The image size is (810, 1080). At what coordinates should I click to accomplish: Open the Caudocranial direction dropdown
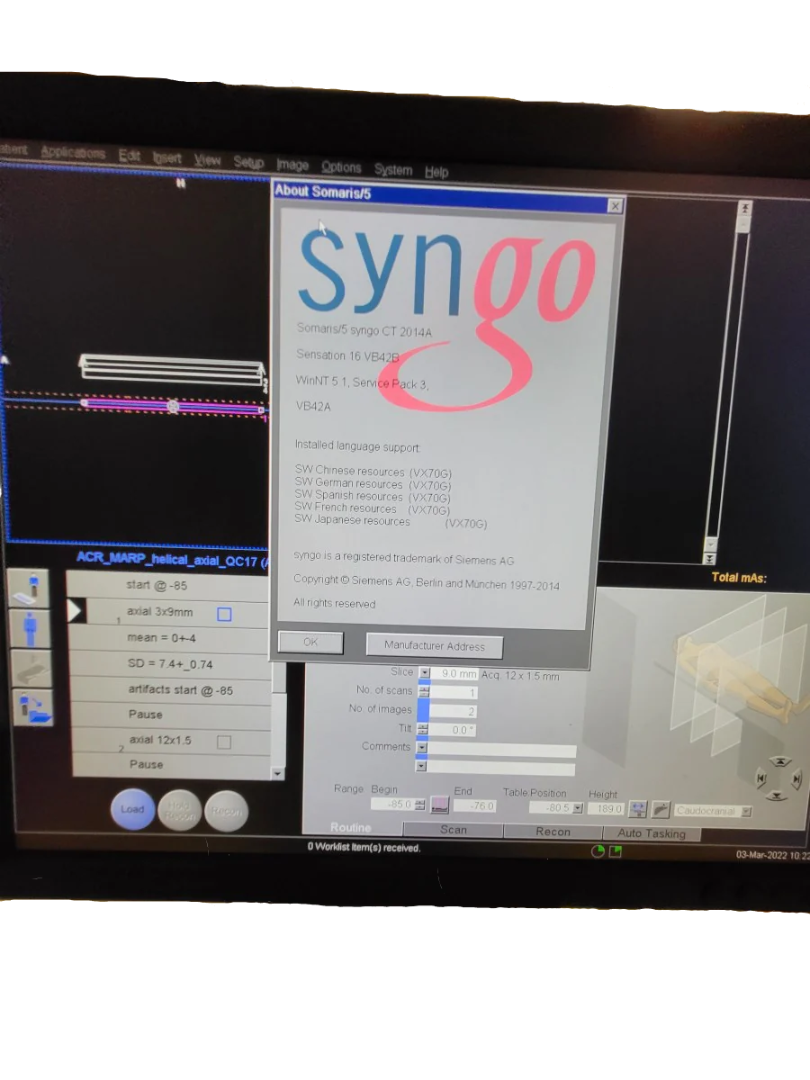coord(746,811)
